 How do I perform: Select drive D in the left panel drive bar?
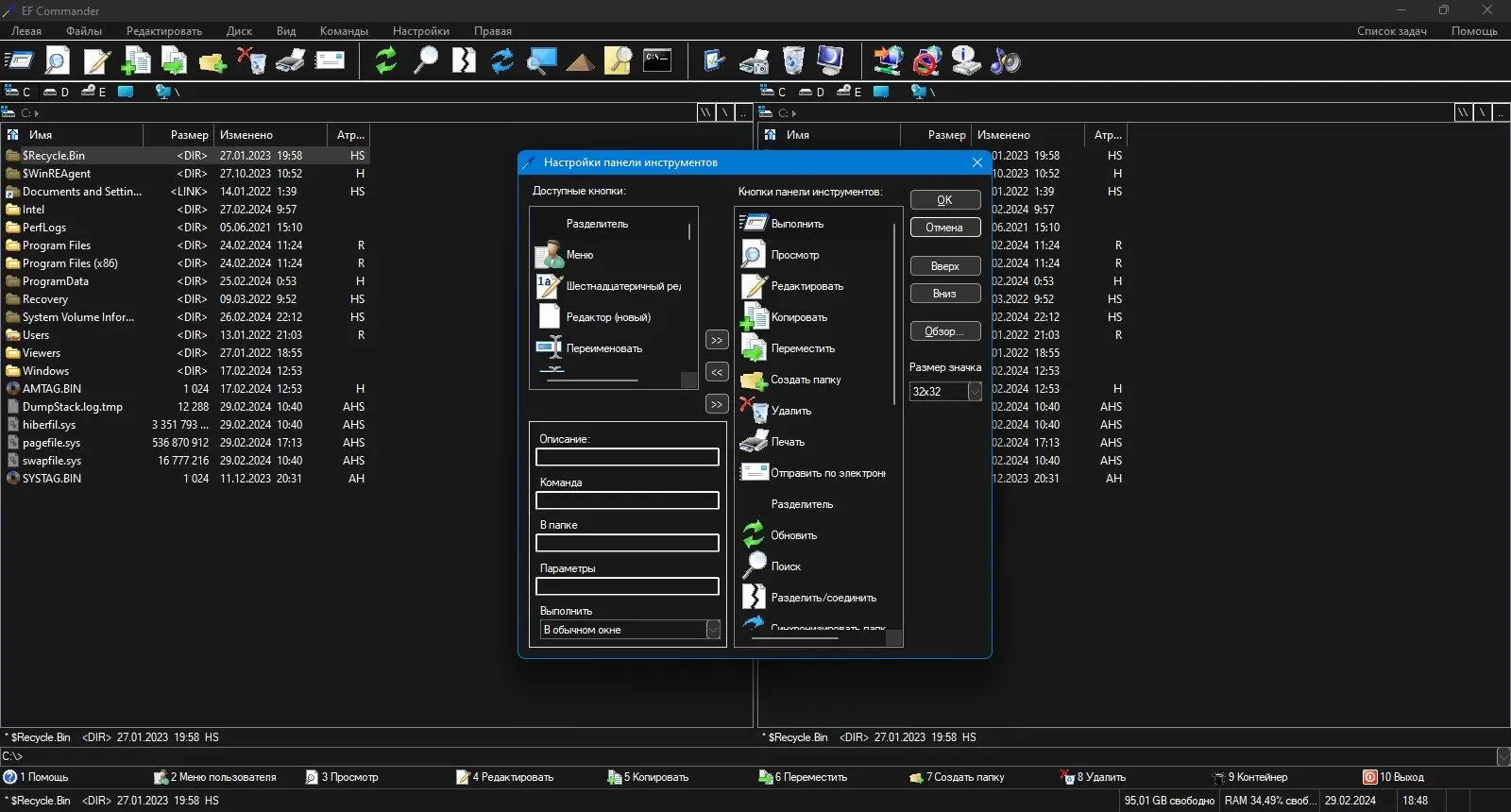tap(56, 92)
